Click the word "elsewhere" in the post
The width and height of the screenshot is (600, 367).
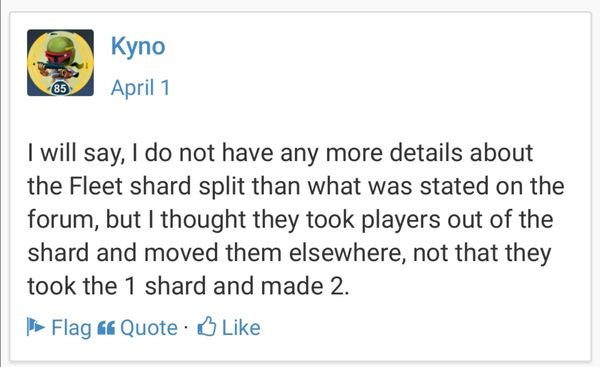tap(346, 253)
